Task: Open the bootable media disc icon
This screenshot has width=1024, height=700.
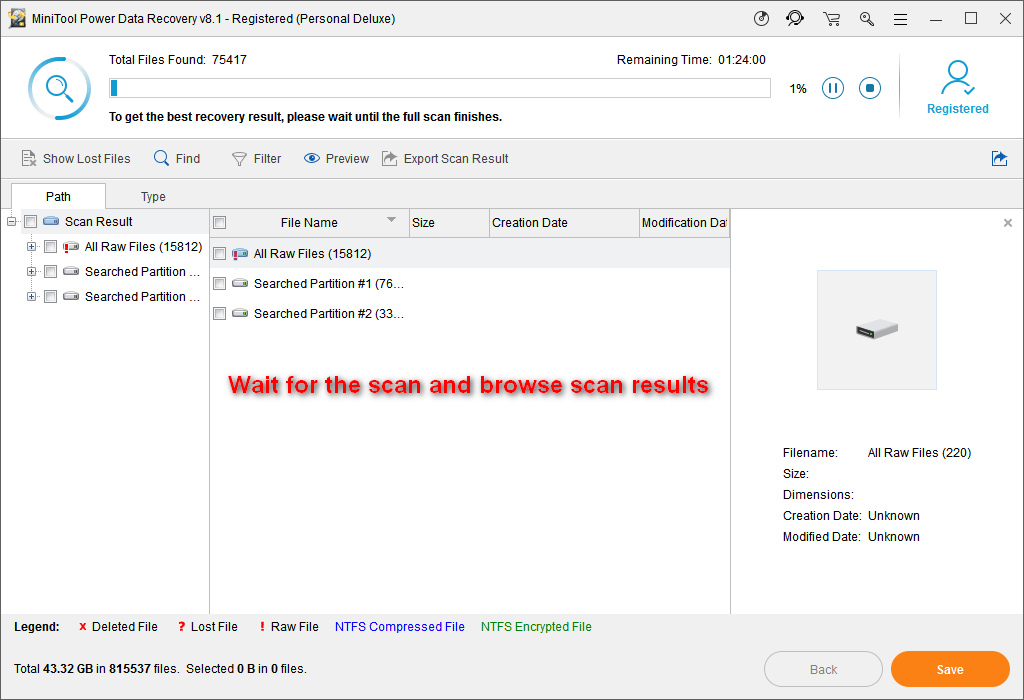Action: point(761,18)
